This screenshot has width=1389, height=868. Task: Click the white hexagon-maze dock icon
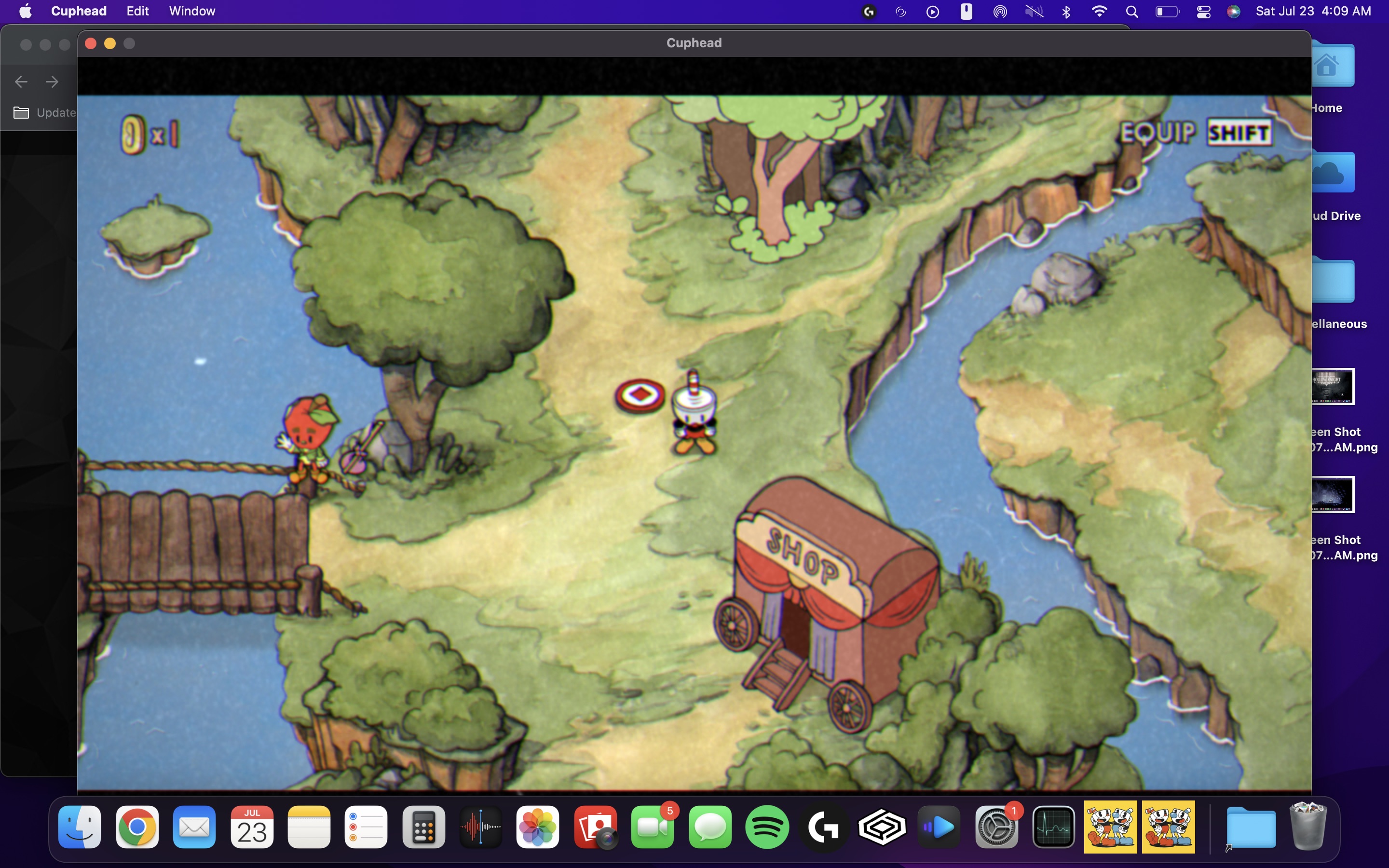882,827
